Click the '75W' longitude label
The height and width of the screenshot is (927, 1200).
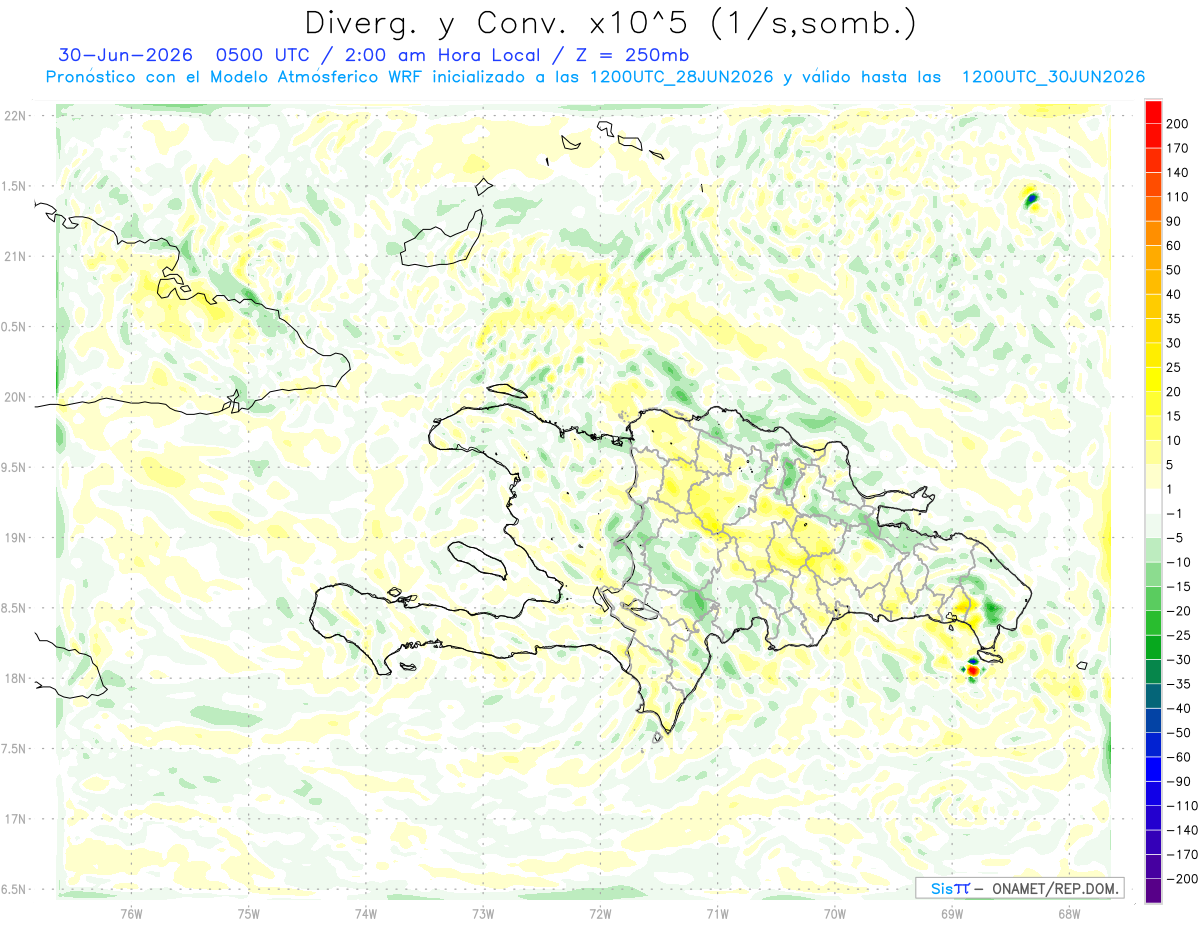click(248, 914)
